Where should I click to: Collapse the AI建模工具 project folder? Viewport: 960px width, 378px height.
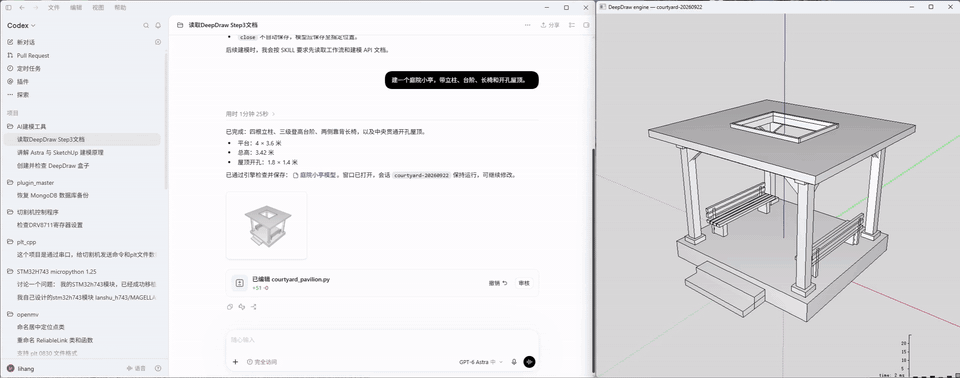pos(31,126)
